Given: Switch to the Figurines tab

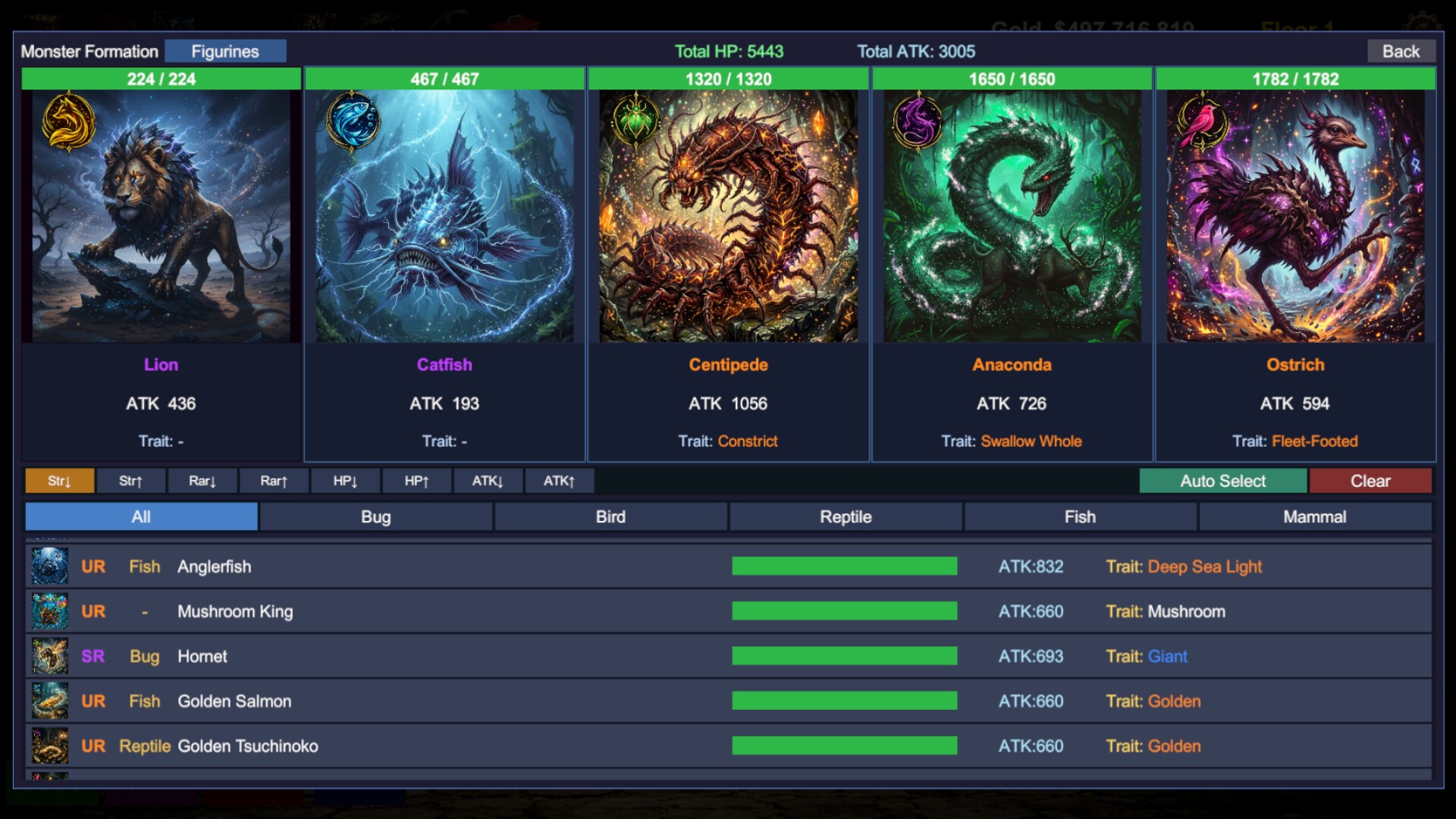Looking at the screenshot, I should (x=225, y=52).
